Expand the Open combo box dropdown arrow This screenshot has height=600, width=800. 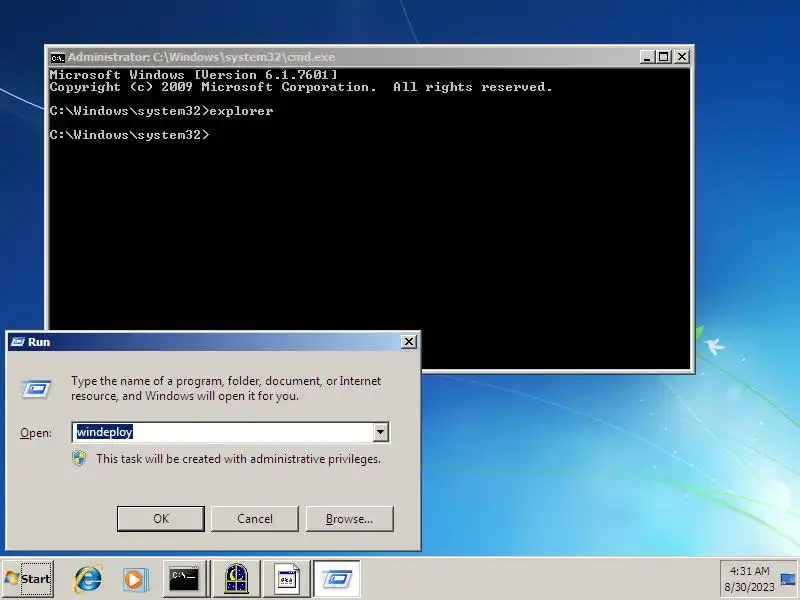380,432
